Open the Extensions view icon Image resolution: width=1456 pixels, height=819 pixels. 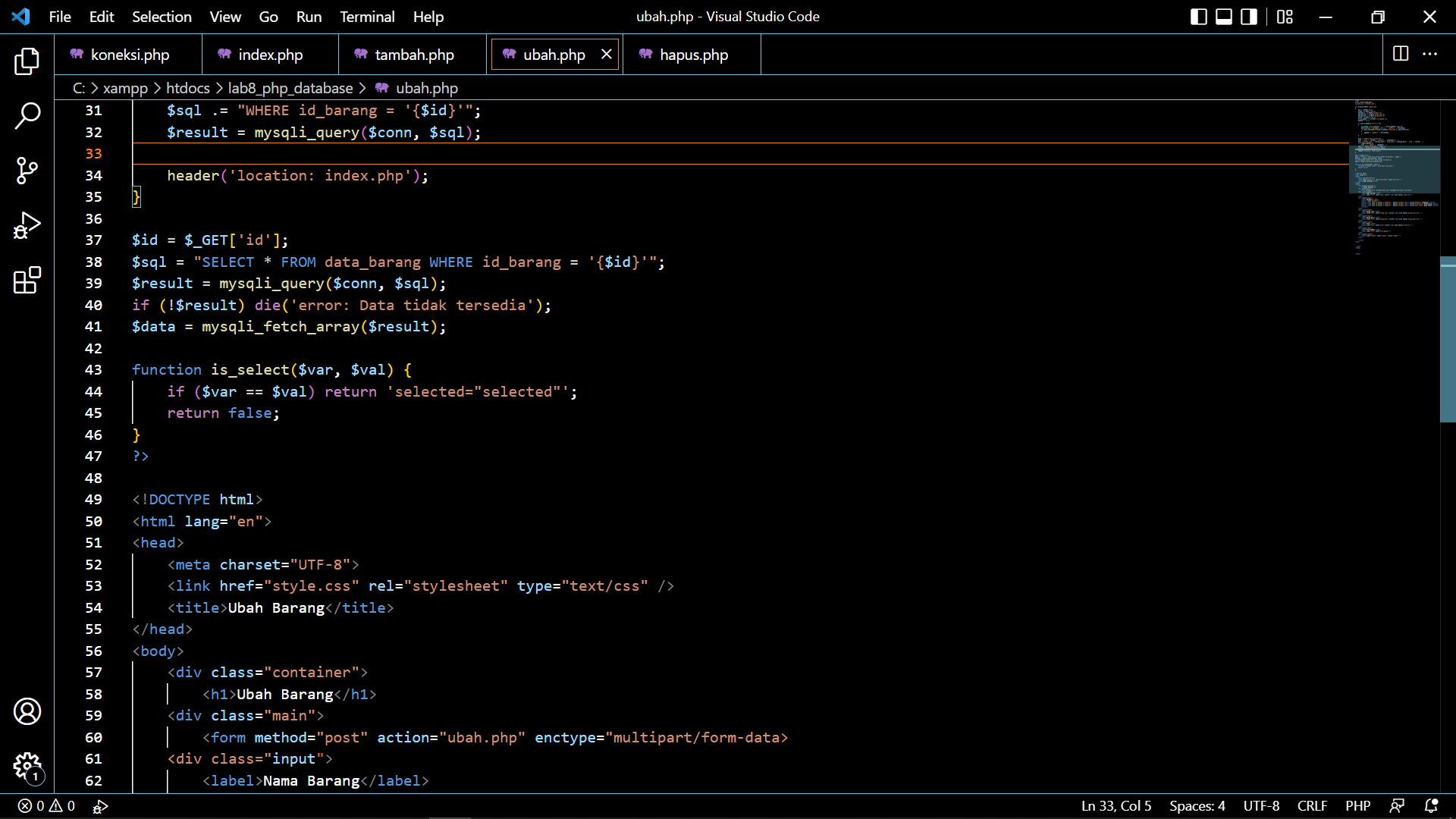(27, 280)
